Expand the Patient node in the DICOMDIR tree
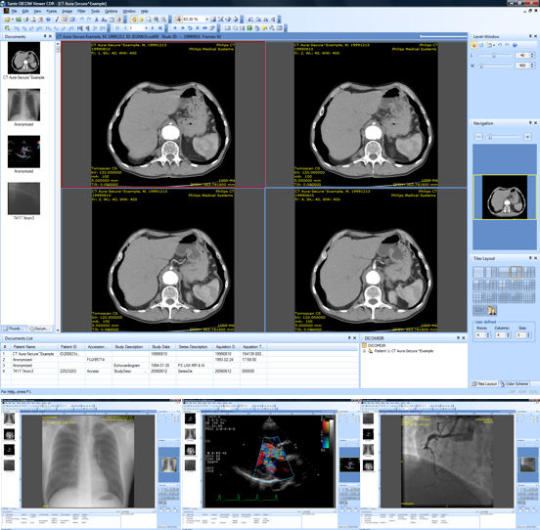The image size is (540, 530). pyautogui.click(x=364, y=351)
